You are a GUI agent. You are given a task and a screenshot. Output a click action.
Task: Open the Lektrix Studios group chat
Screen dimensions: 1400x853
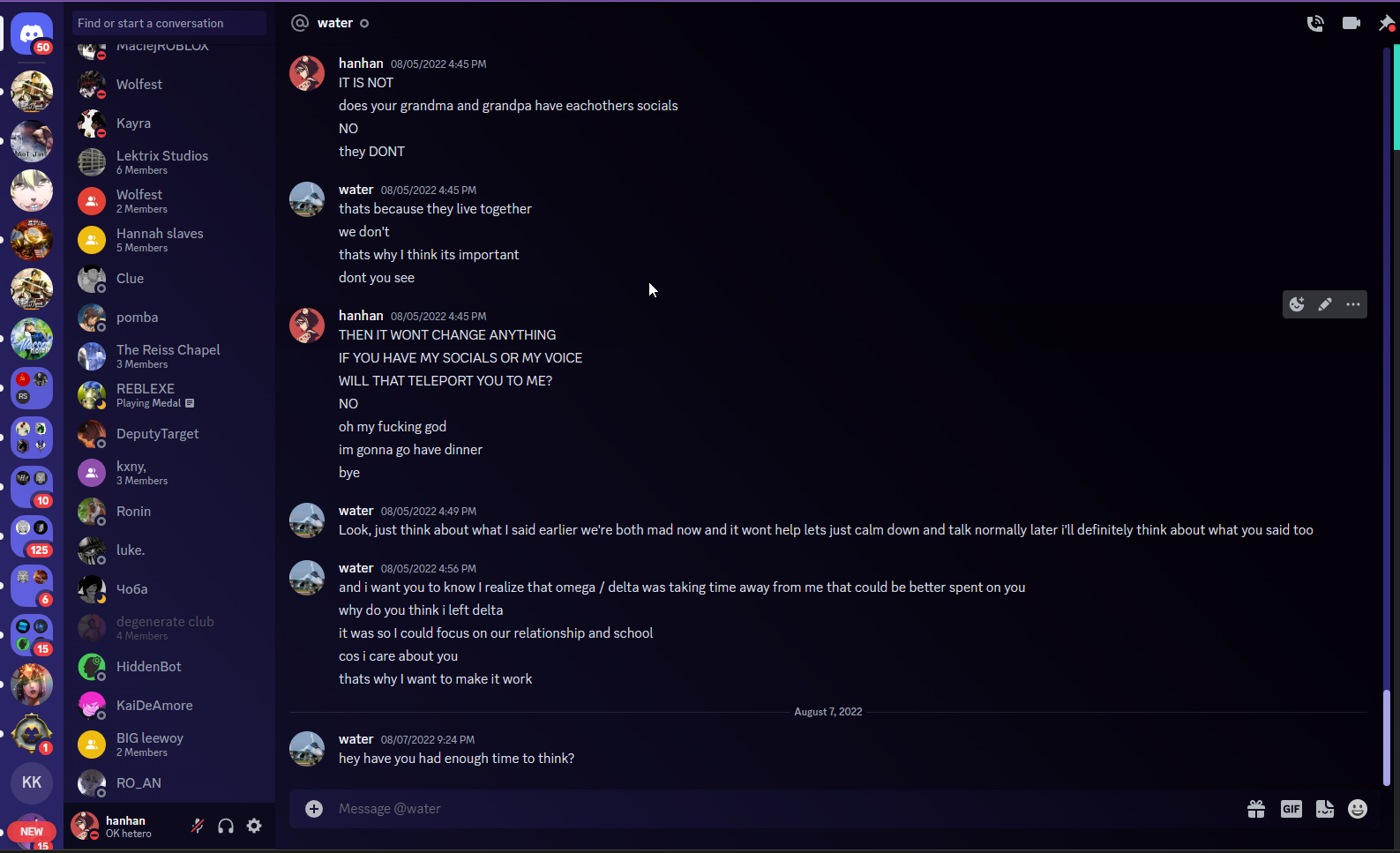coord(163,162)
